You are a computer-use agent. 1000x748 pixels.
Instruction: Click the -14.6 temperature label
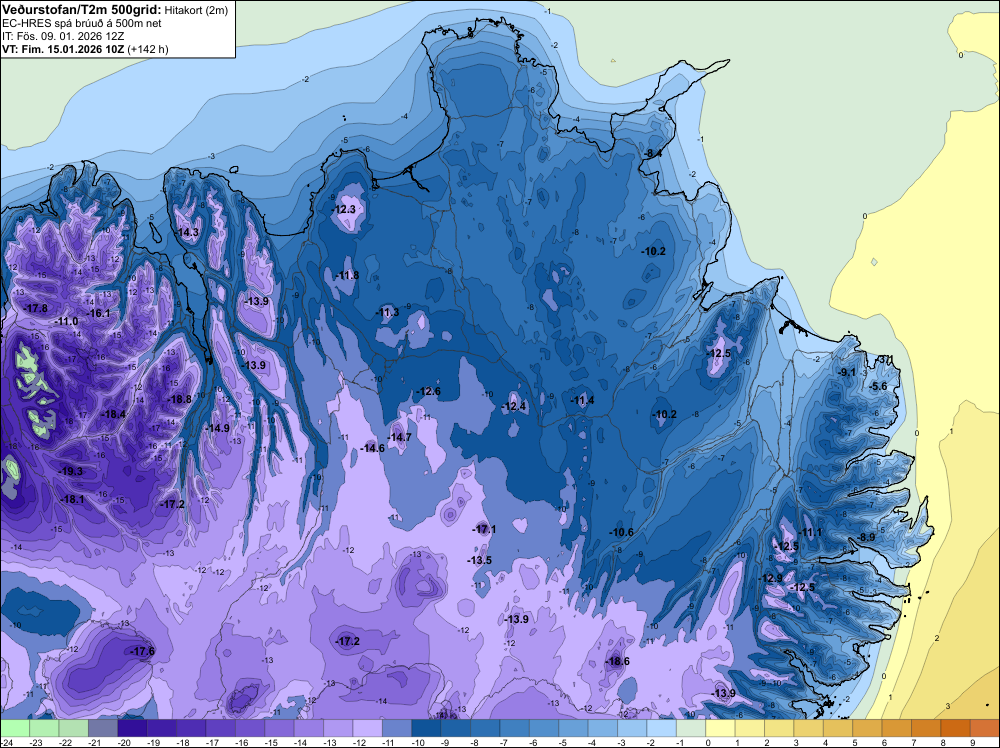[372, 448]
